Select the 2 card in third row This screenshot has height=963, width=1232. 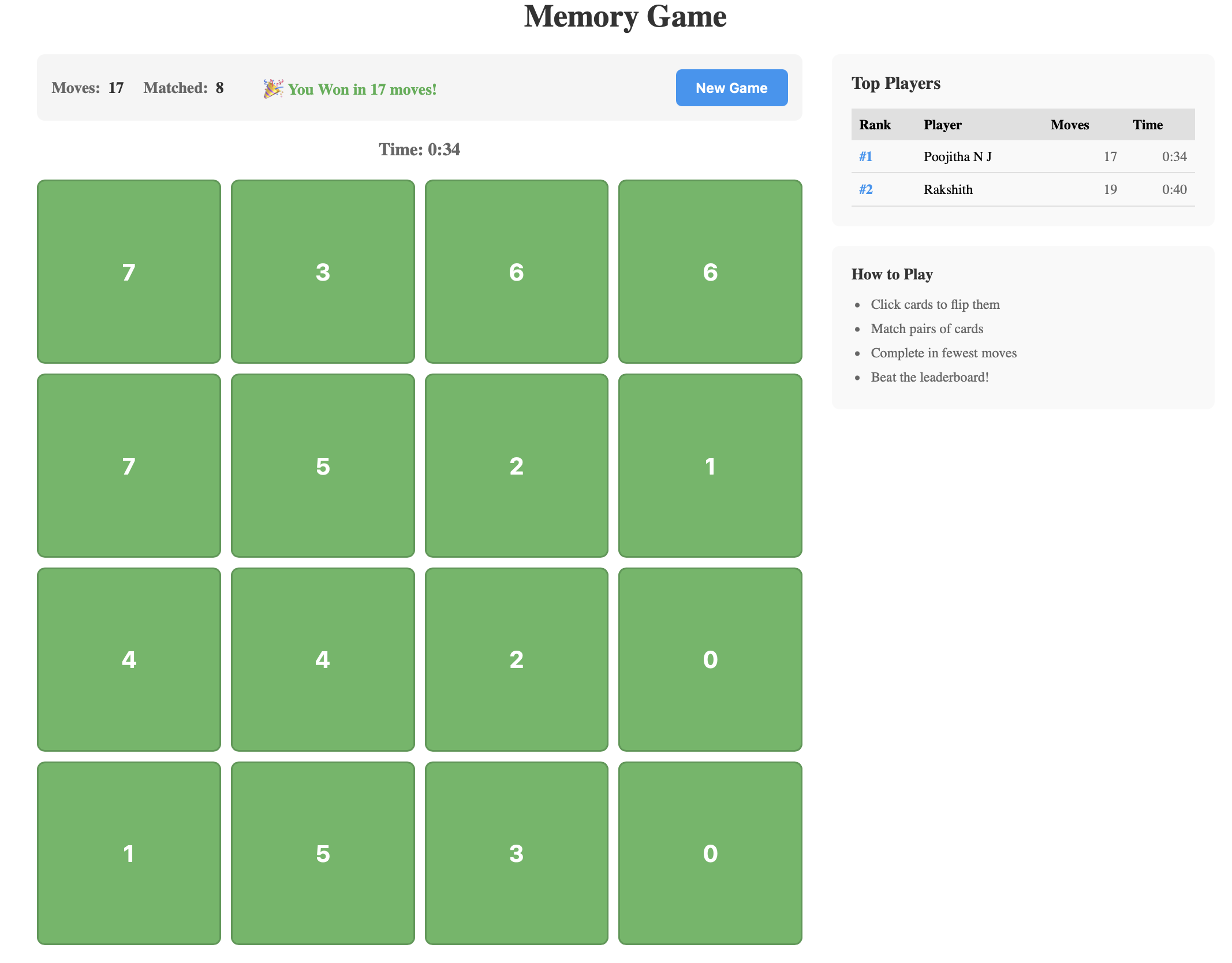coord(516,659)
